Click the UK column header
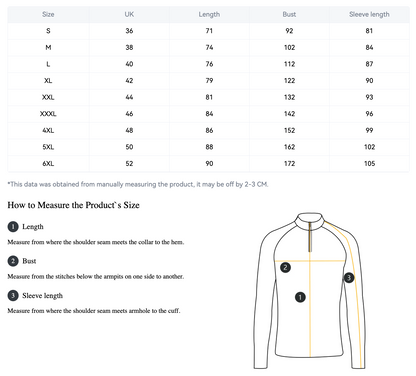The height and width of the screenshot is (376, 416). pyautogui.click(x=129, y=14)
